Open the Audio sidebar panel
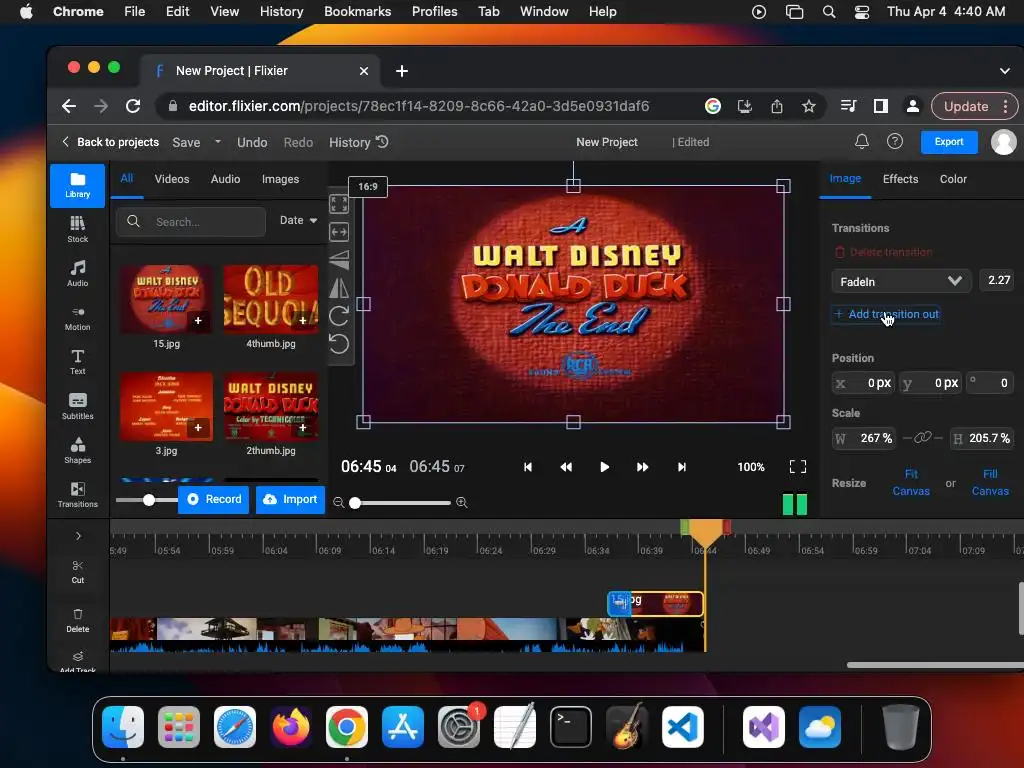Viewport: 1024px width, 768px height. (x=77, y=274)
